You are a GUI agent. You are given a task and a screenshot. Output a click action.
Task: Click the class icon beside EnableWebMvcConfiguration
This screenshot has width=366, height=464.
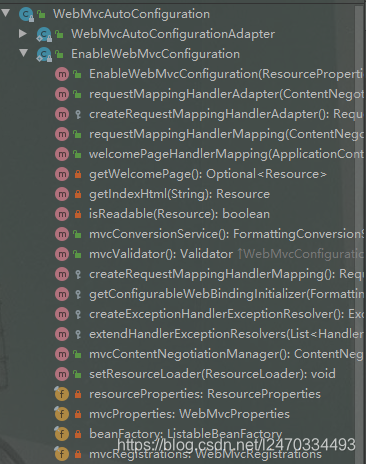(44, 54)
